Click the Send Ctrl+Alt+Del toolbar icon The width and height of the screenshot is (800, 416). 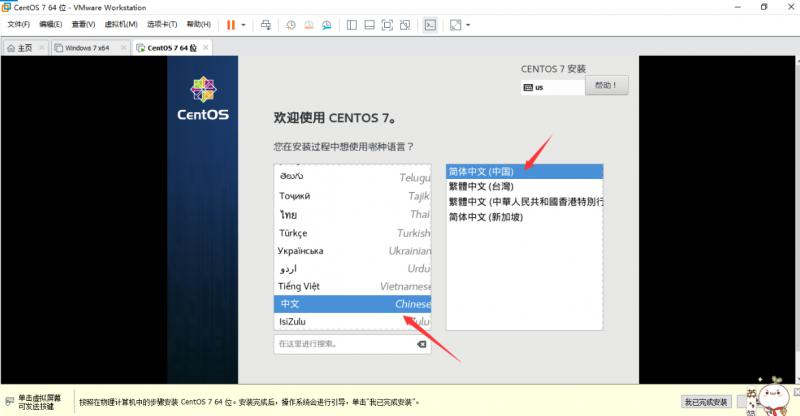266,25
